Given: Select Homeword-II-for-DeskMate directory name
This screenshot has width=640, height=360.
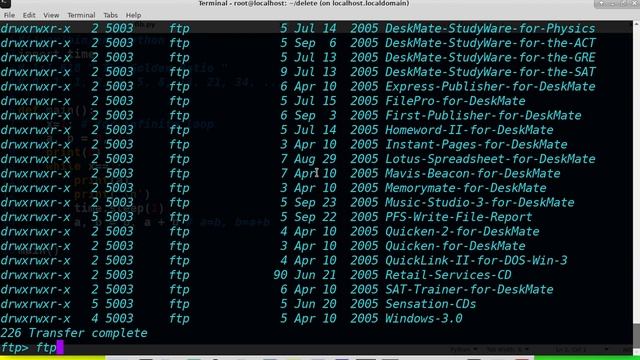Looking at the screenshot, I should tap(469, 130).
